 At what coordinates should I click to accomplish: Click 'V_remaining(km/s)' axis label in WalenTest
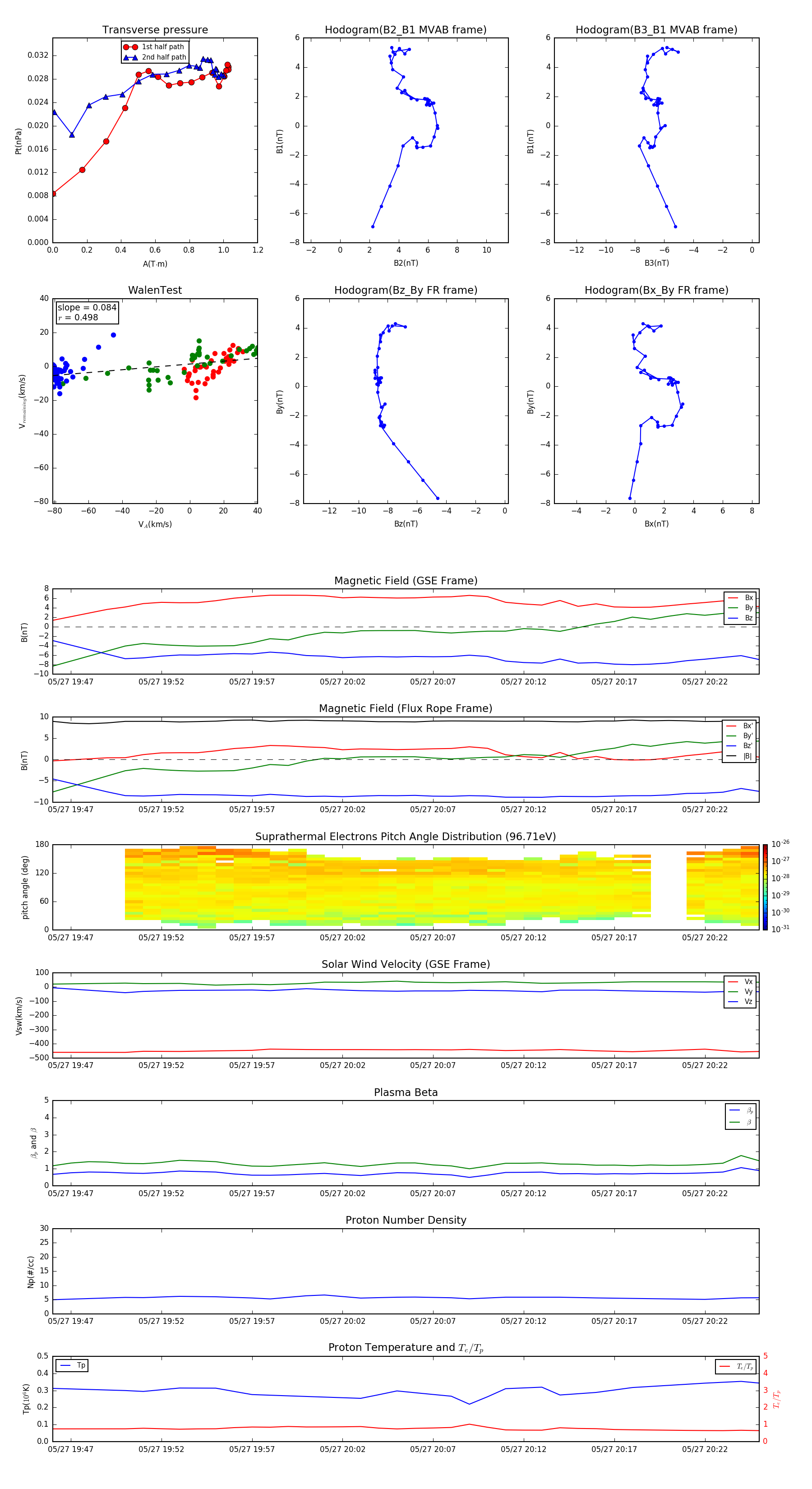pyautogui.click(x=22, y=401)
